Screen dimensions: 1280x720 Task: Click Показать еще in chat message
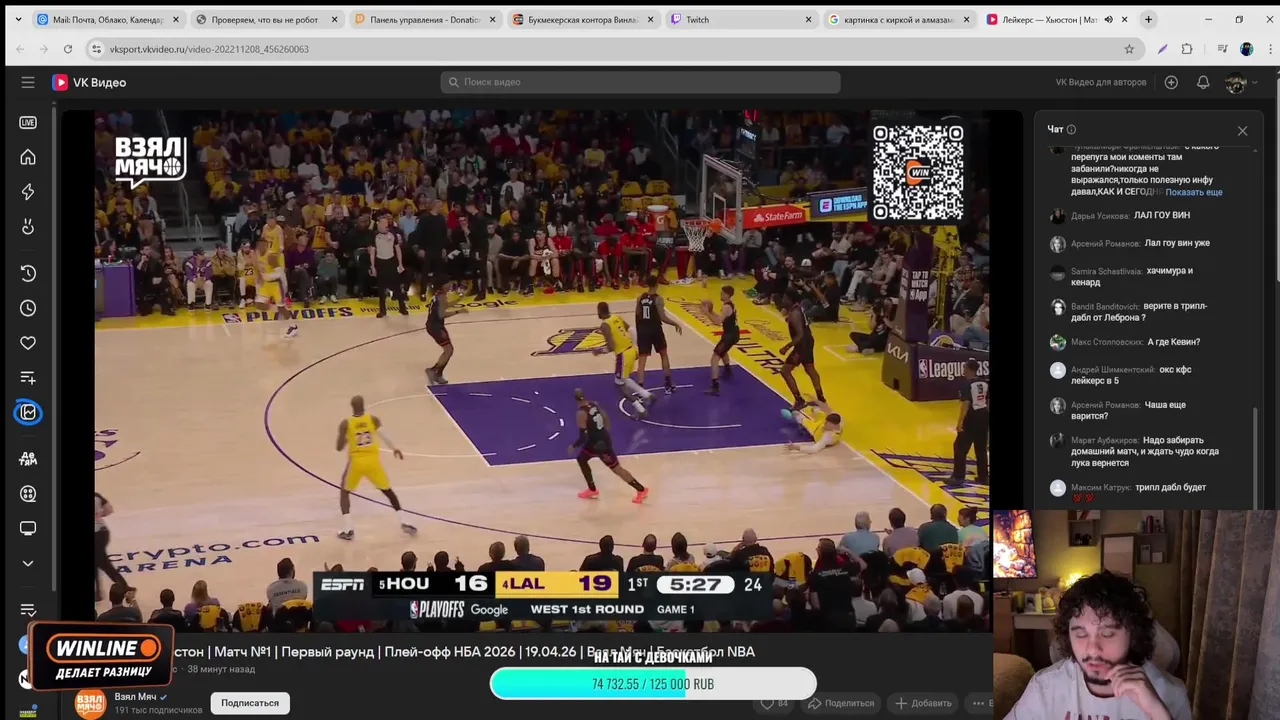[1194, 192]
